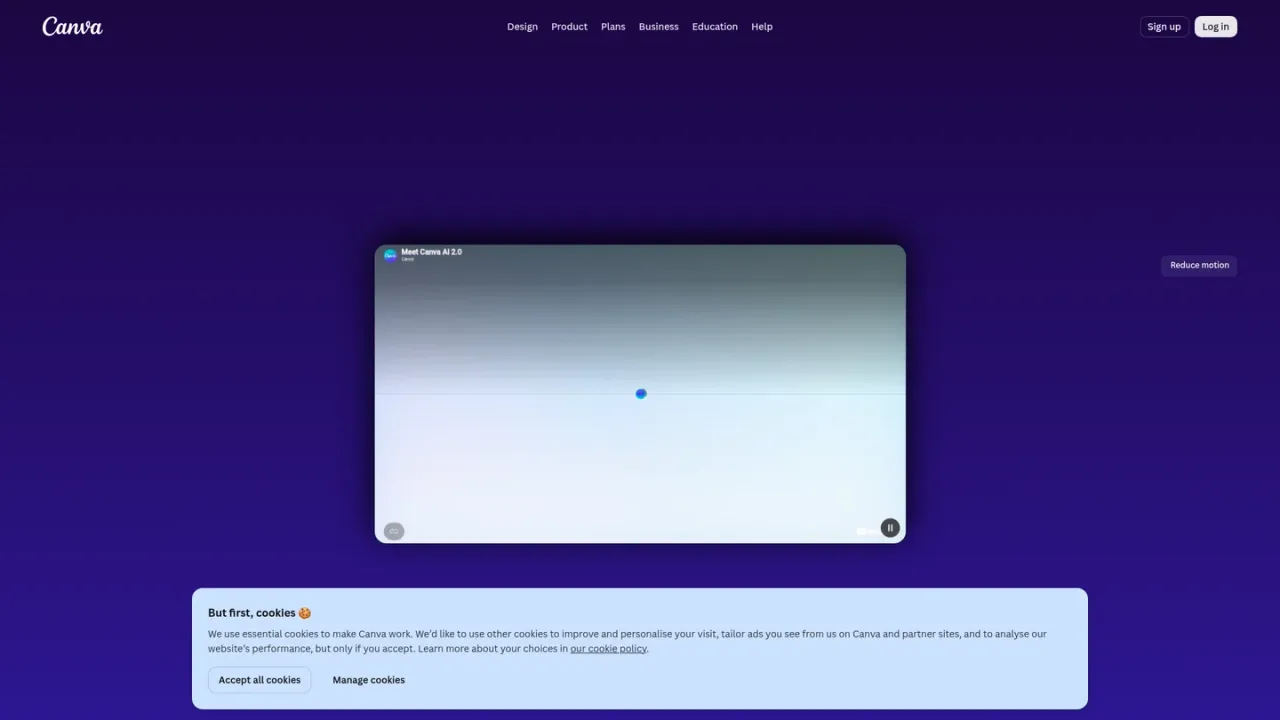Open the our cookie policy link

point(608,648)
